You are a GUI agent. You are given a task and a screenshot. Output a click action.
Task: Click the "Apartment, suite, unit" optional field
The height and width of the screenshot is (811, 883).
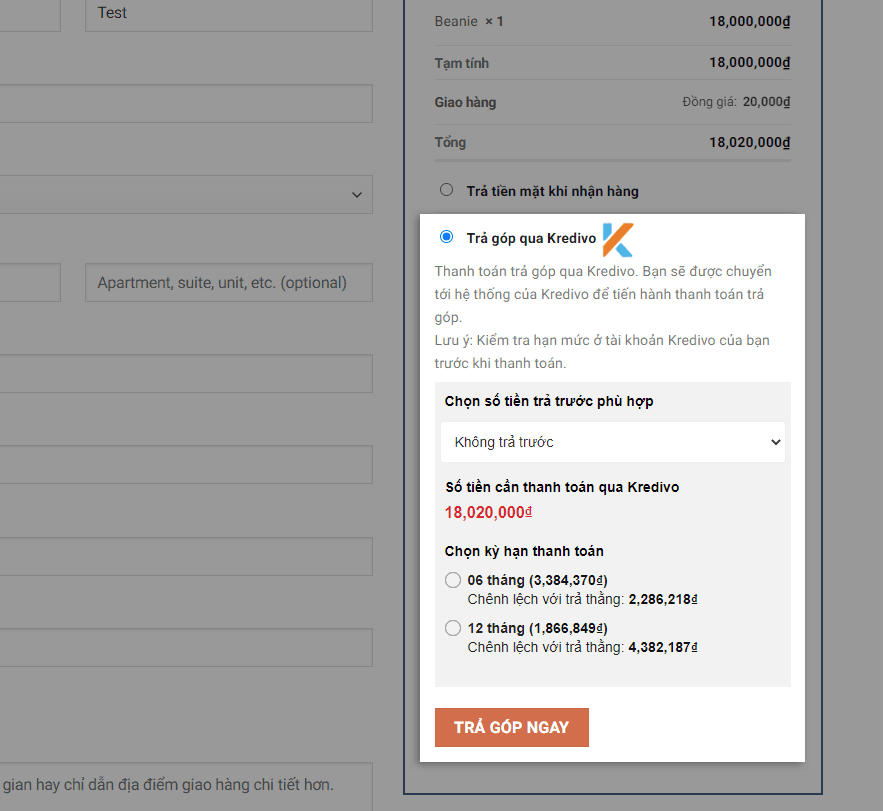[x=228, y=282]
